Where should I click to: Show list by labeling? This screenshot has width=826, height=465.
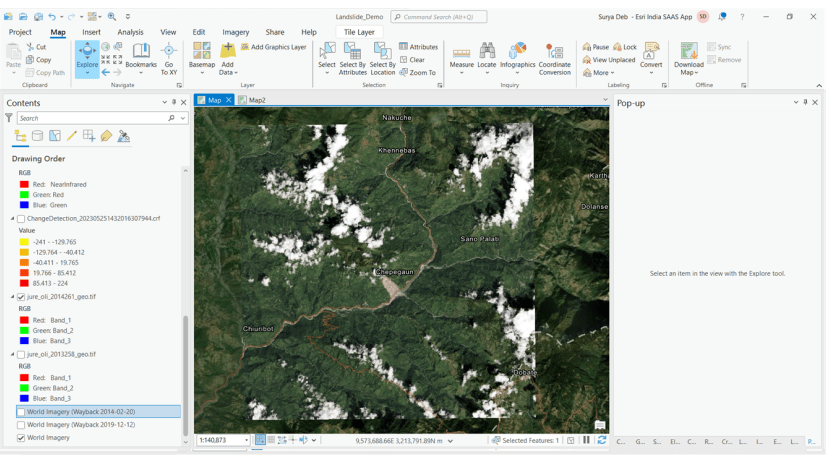tap(106, 136)
